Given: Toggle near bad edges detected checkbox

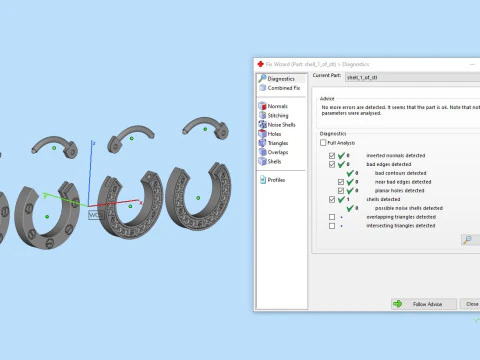Looking at the screenshot, I should pyautogui.click(x=341, y=182).
